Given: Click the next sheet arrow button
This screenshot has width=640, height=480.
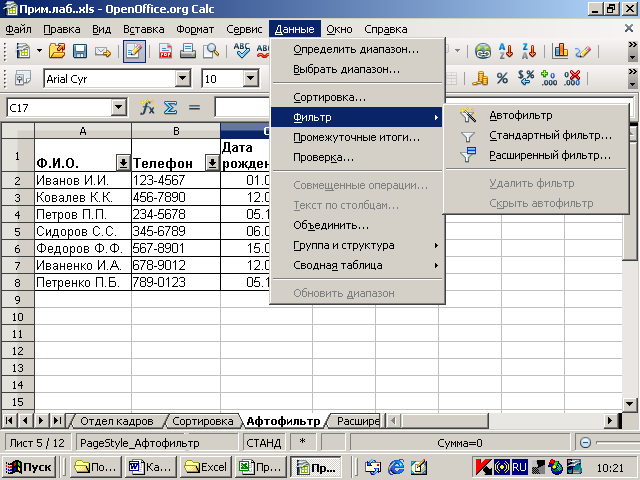Looking at the screenshot, I should coord(41,420).
